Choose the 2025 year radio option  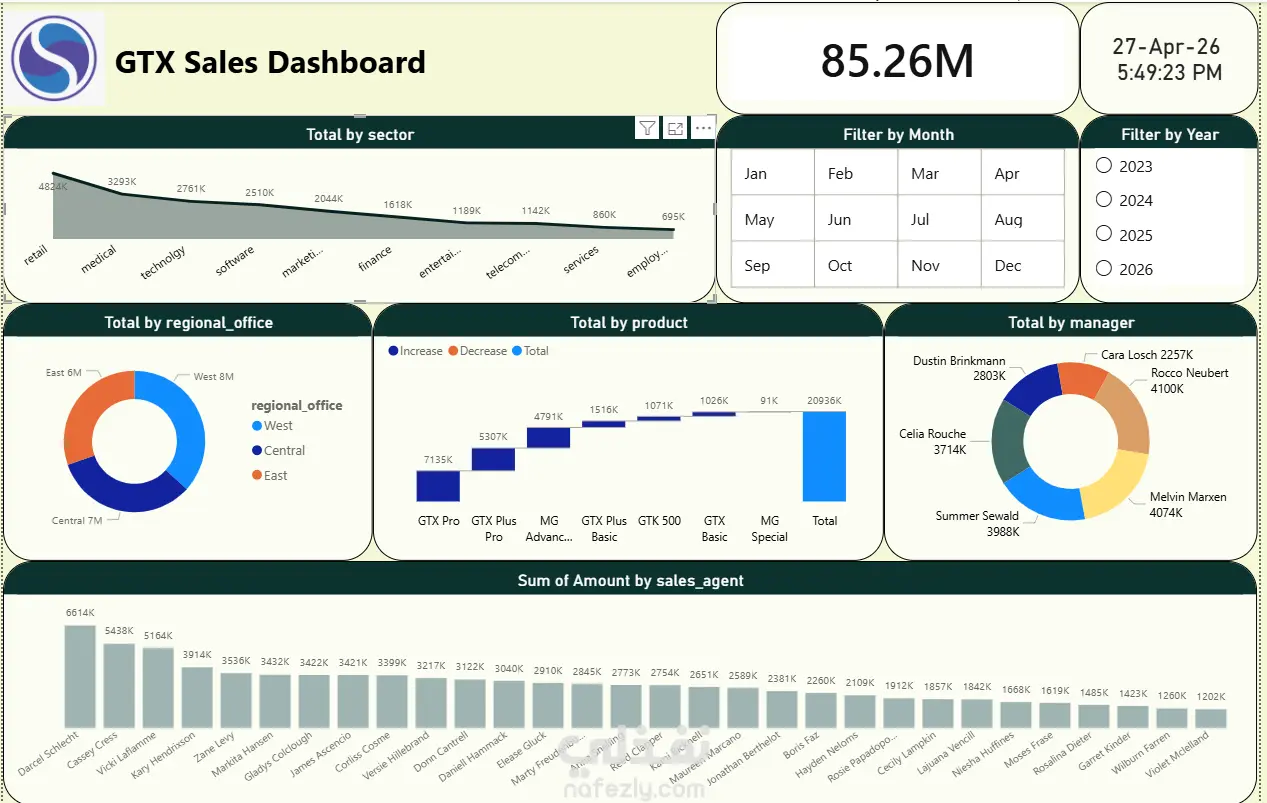pos(1104,233)
